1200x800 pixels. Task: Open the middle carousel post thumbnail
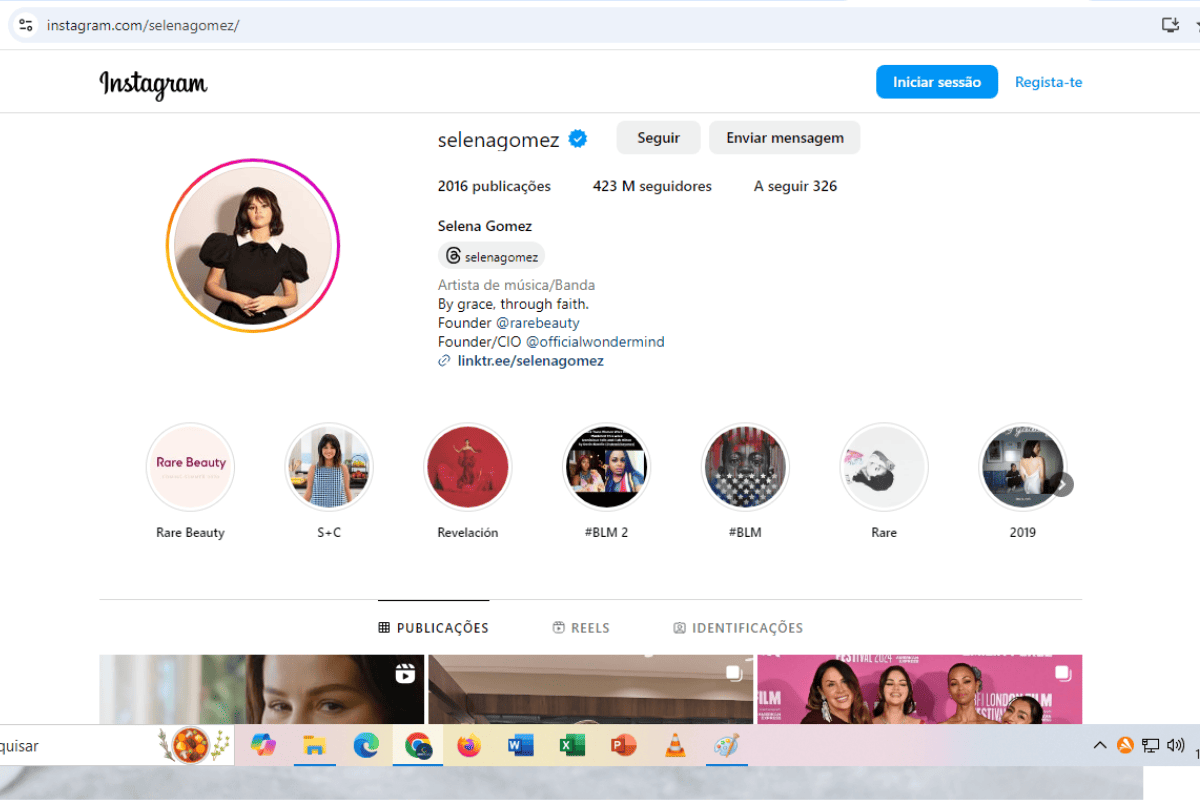tap(590, 689)
